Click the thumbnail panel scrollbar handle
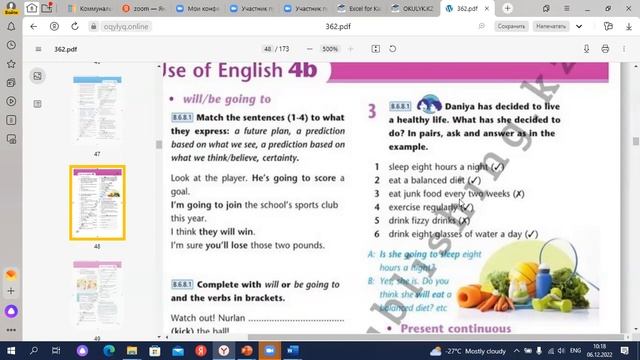Screen dimensions: 640x360 159,144
